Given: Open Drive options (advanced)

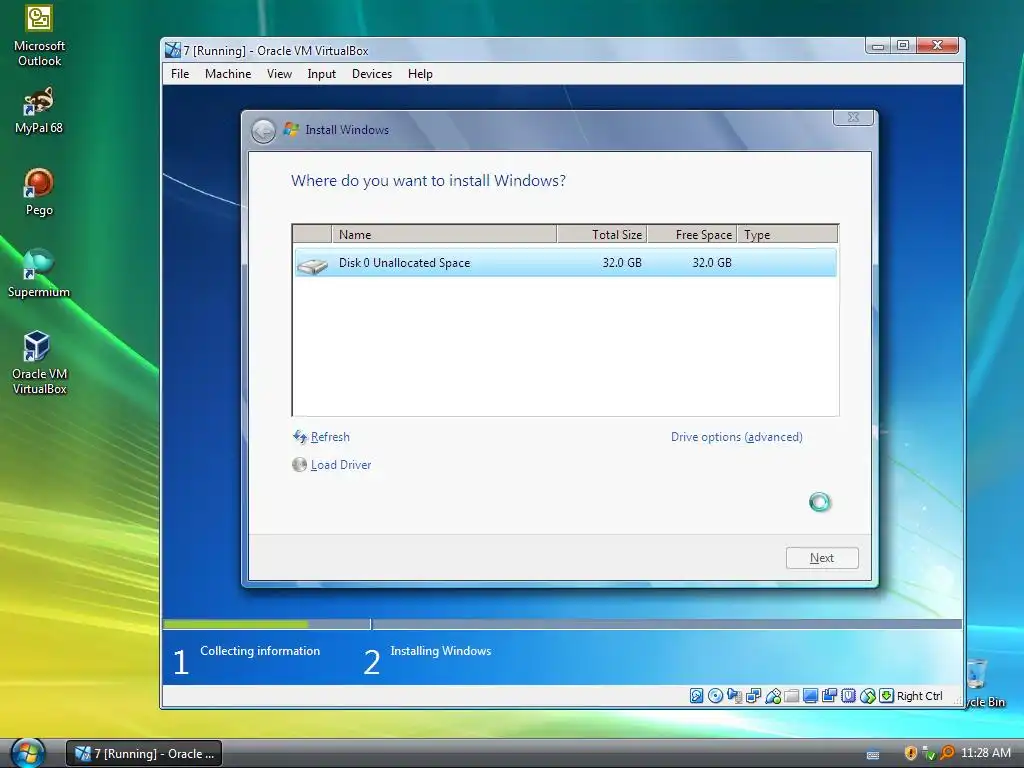Looking at the screenshot, I should [x=737, y=437].
